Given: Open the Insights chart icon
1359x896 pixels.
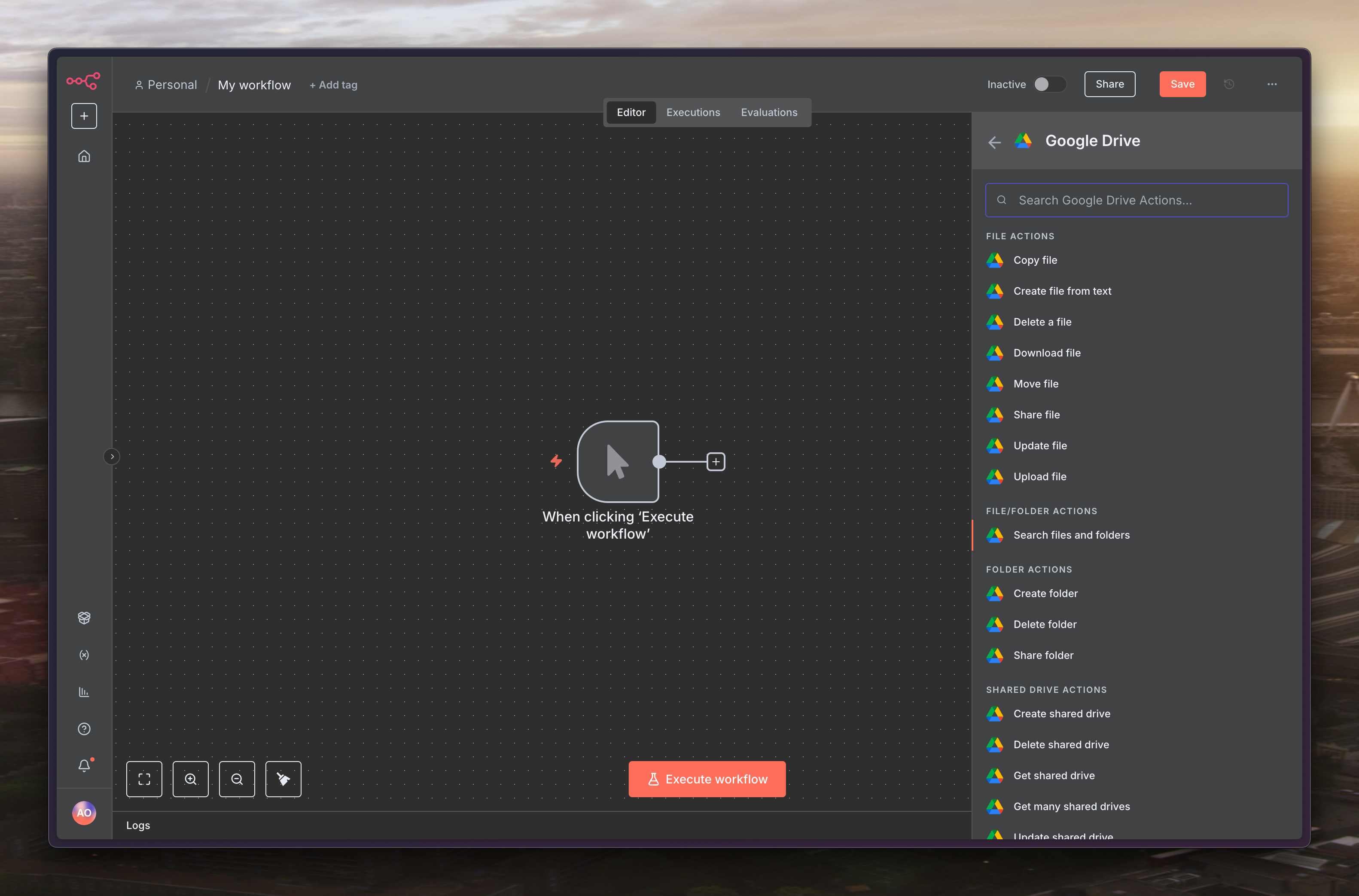Looking at the screenshot, I should pos(84,692).
